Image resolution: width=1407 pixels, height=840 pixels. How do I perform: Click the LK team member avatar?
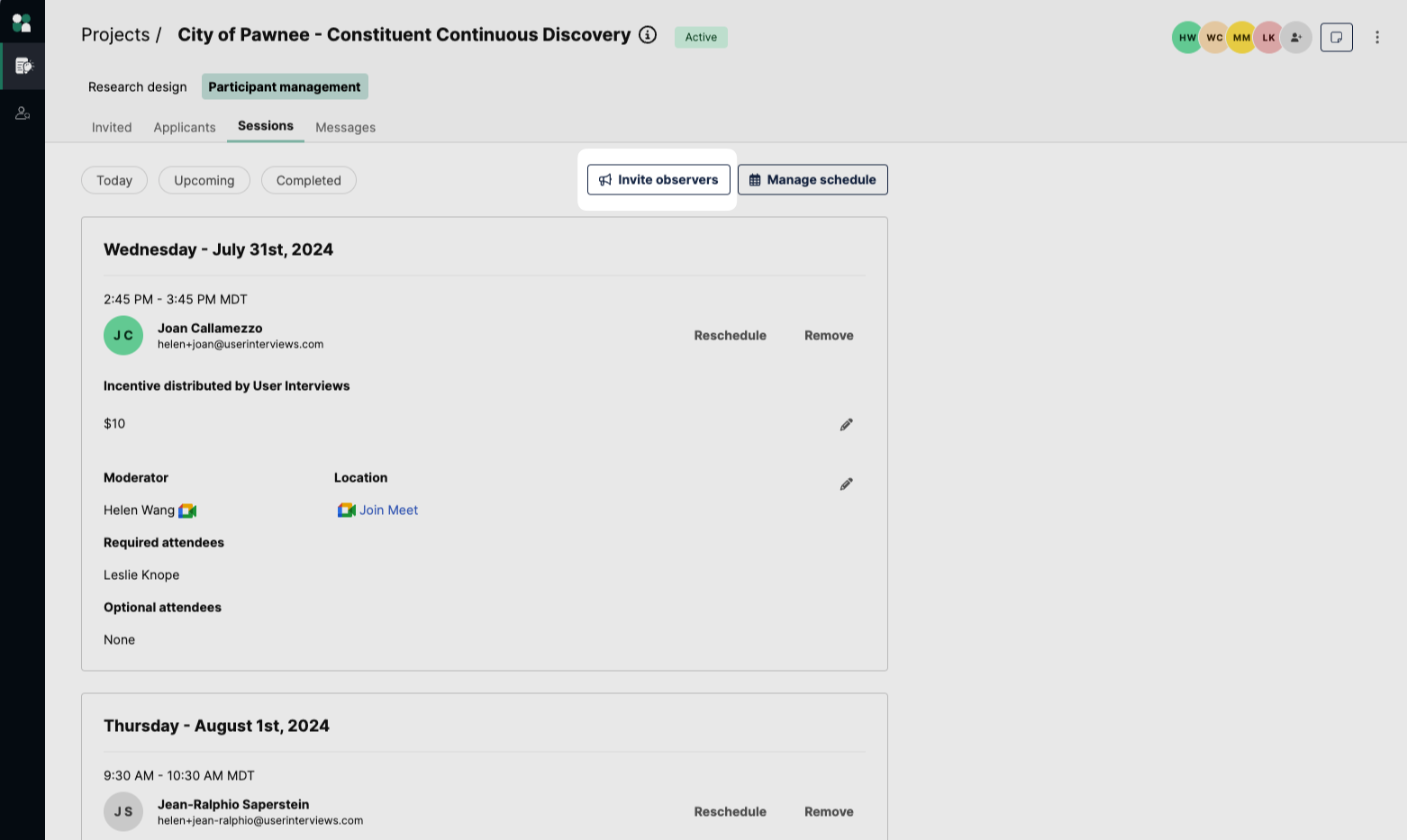[x=1268, y=38]
